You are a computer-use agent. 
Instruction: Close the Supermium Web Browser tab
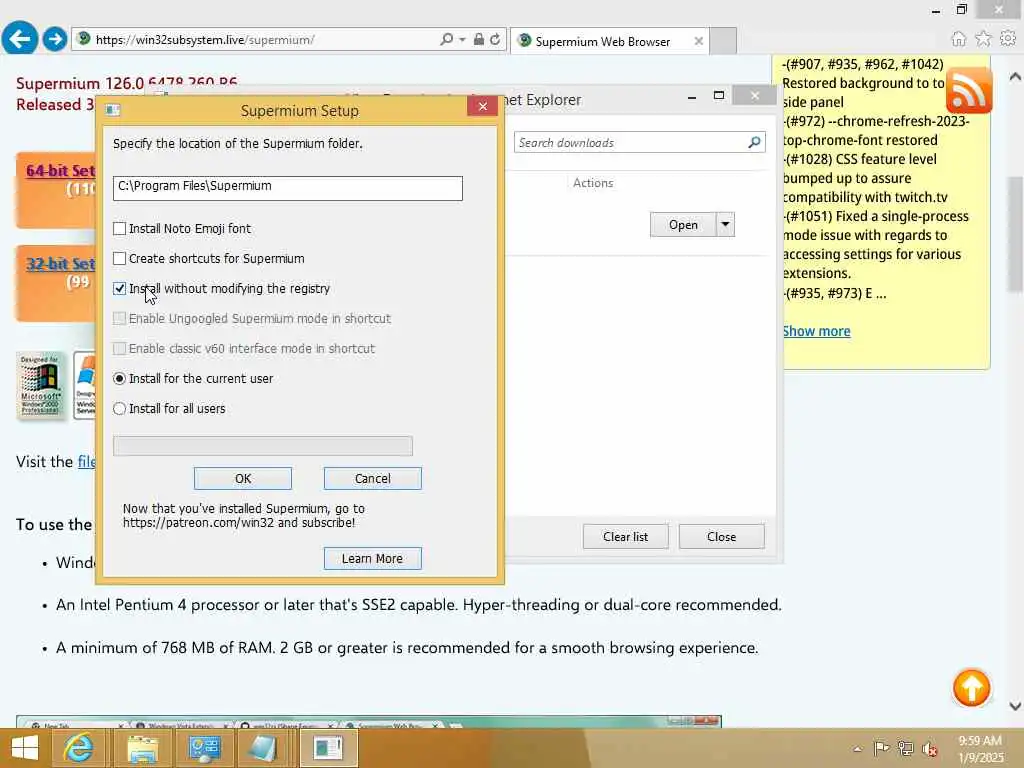(698, 41)
